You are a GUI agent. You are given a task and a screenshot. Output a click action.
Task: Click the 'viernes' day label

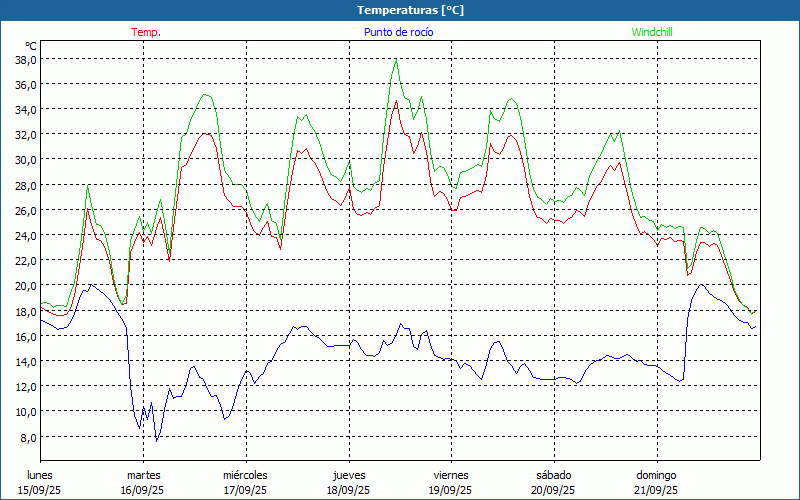click(x=451, y=475)
